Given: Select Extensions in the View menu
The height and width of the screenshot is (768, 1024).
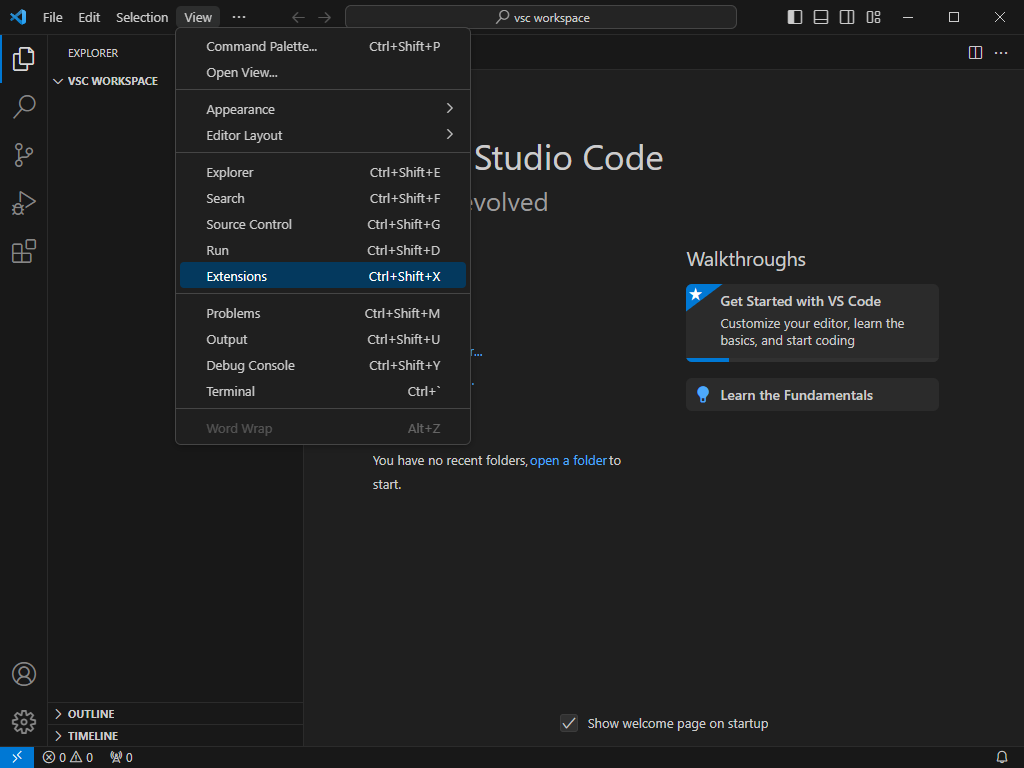Looking at the screenshot, I should 323,276.
